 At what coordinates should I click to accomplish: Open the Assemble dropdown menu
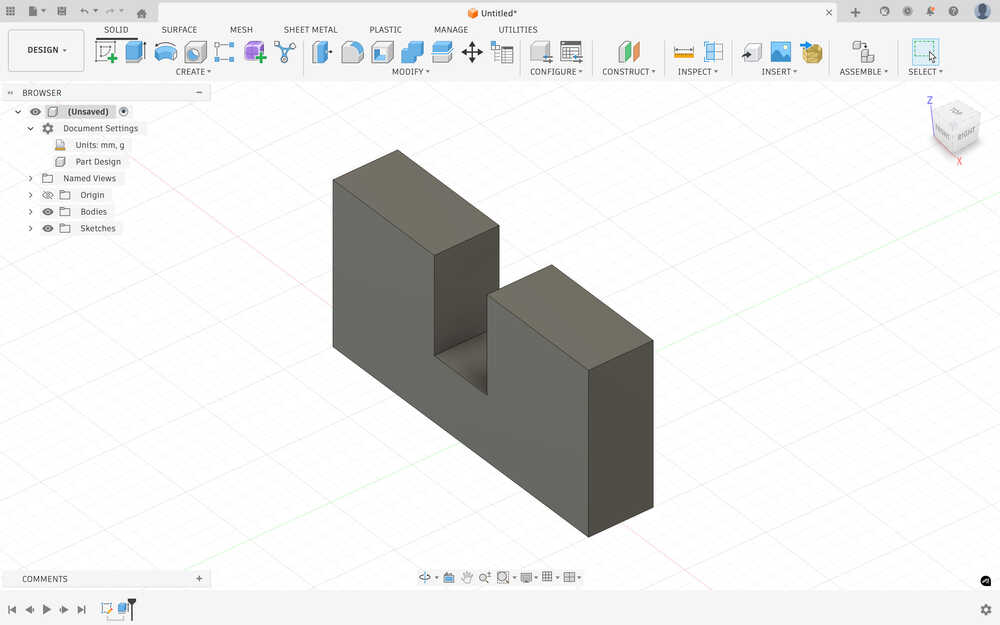(x=864, y=72)
